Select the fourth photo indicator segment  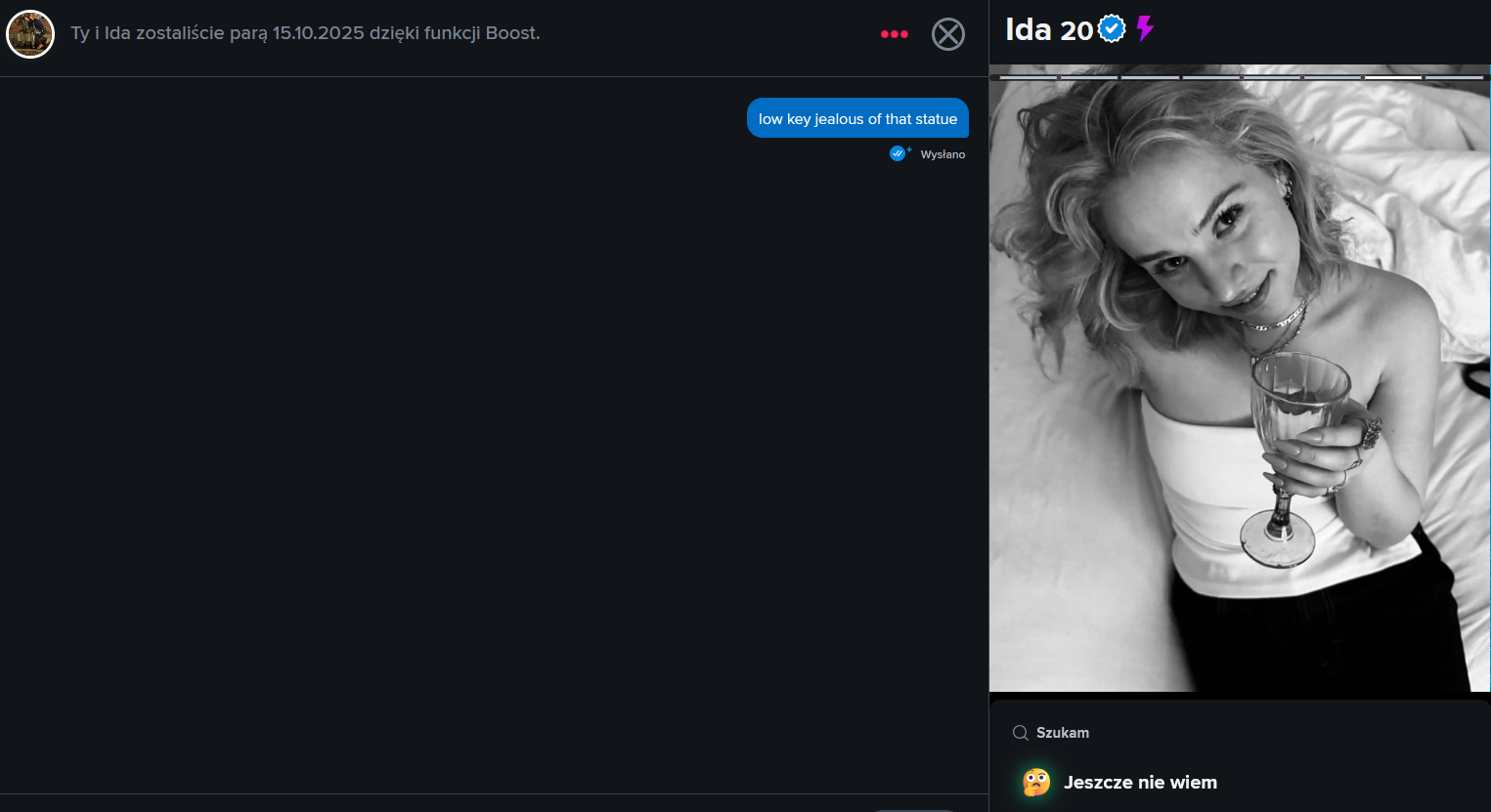[1210, 77]
